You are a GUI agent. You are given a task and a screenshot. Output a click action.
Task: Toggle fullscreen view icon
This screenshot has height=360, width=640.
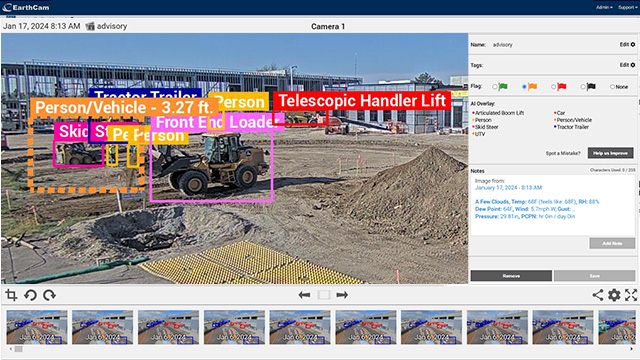coord(631,295)
